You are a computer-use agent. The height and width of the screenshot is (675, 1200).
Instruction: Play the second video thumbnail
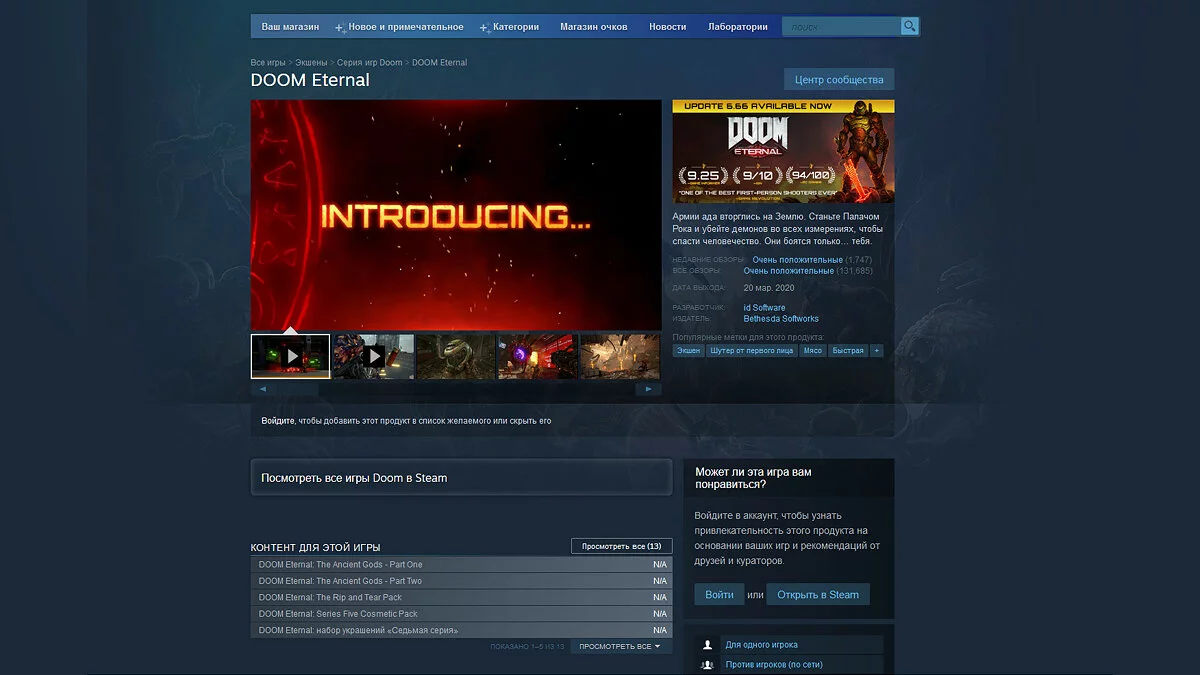pos(373,356)
